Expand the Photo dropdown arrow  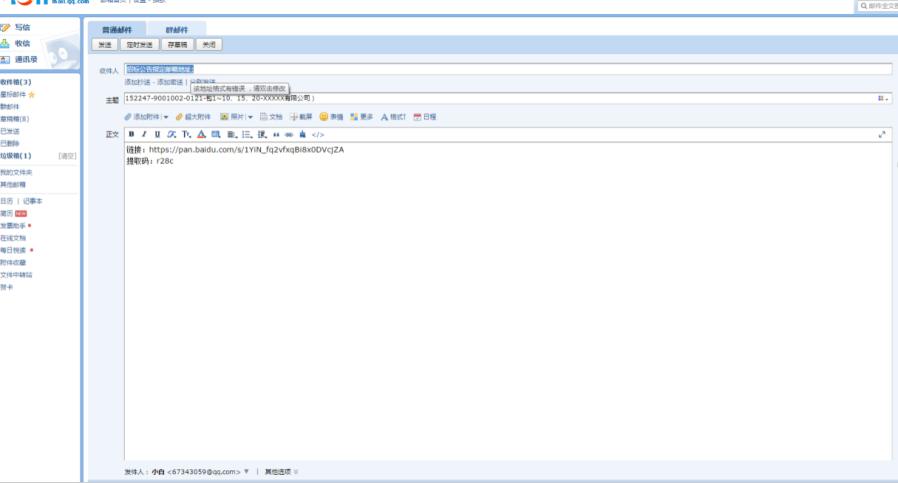tap(250, 117)
